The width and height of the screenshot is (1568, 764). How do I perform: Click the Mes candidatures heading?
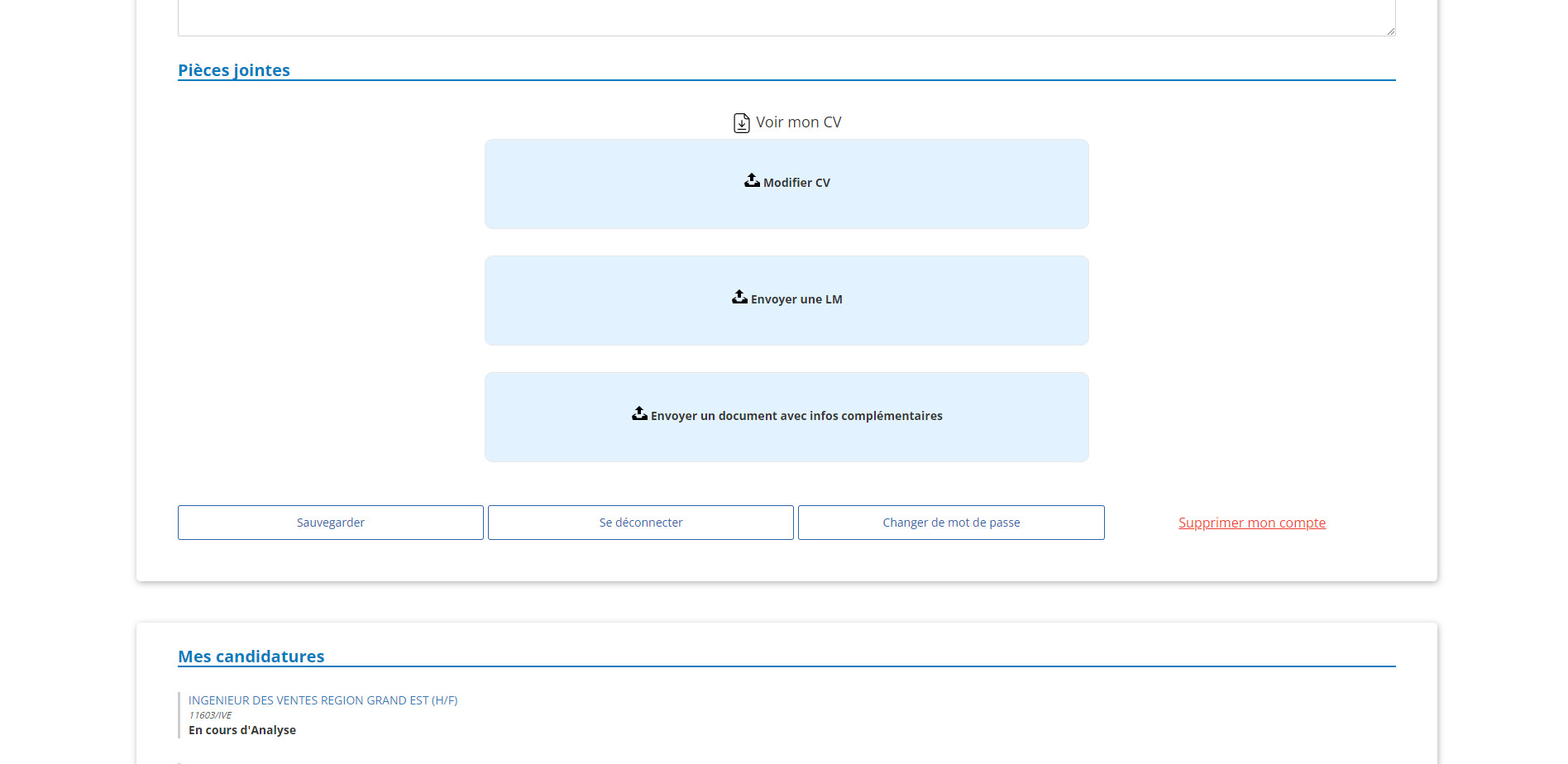click(251, 657)
